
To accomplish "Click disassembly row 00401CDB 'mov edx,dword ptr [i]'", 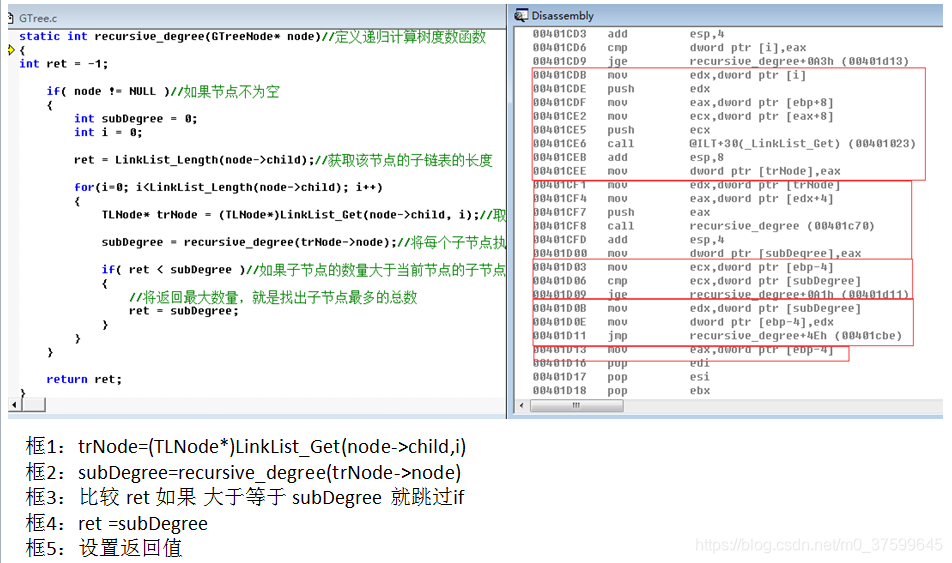I will tap(670, 75).
